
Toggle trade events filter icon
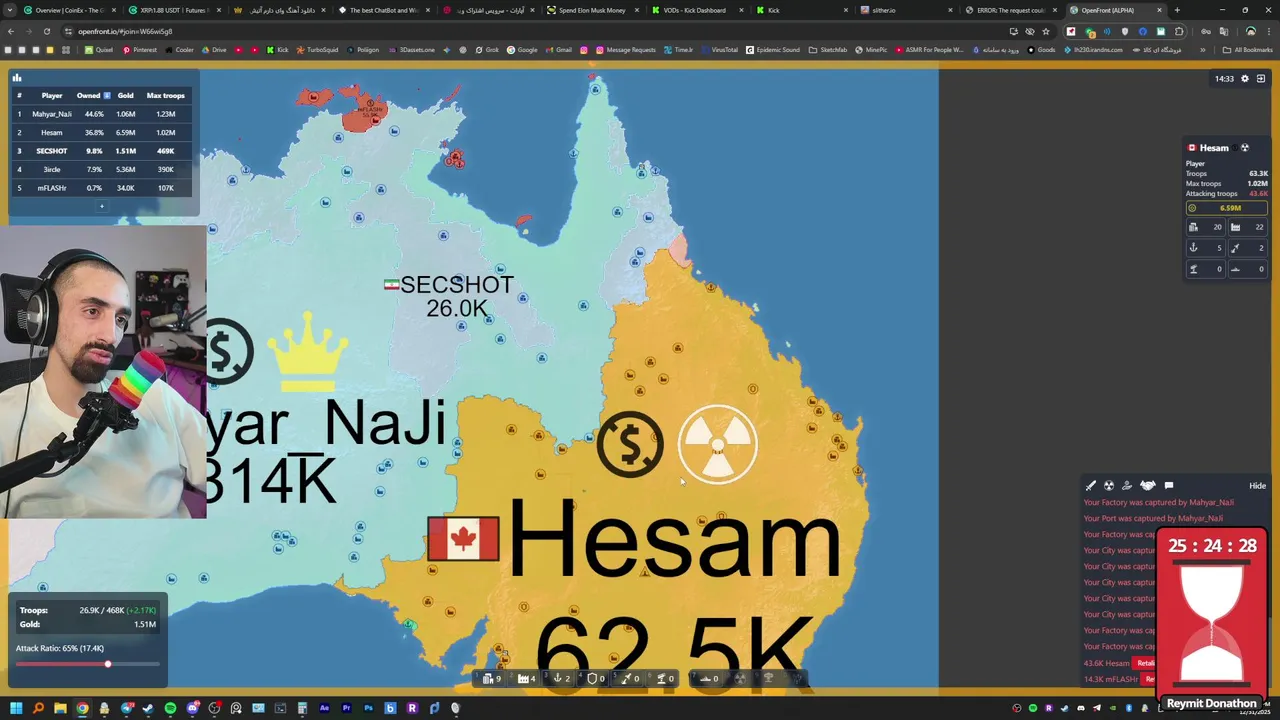1127,486
